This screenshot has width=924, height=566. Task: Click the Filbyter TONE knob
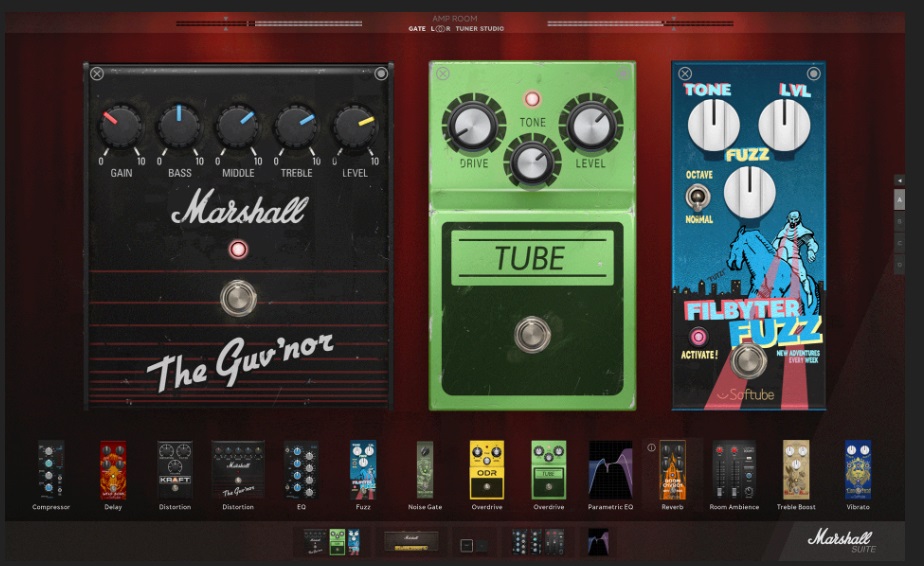click(x=714, y=125)
